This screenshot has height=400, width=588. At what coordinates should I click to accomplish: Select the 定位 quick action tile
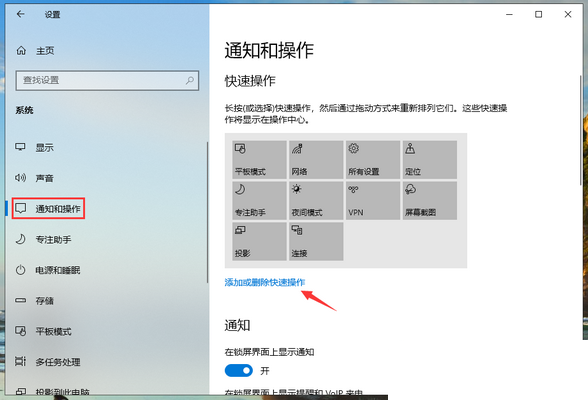[x=430, y=160]
